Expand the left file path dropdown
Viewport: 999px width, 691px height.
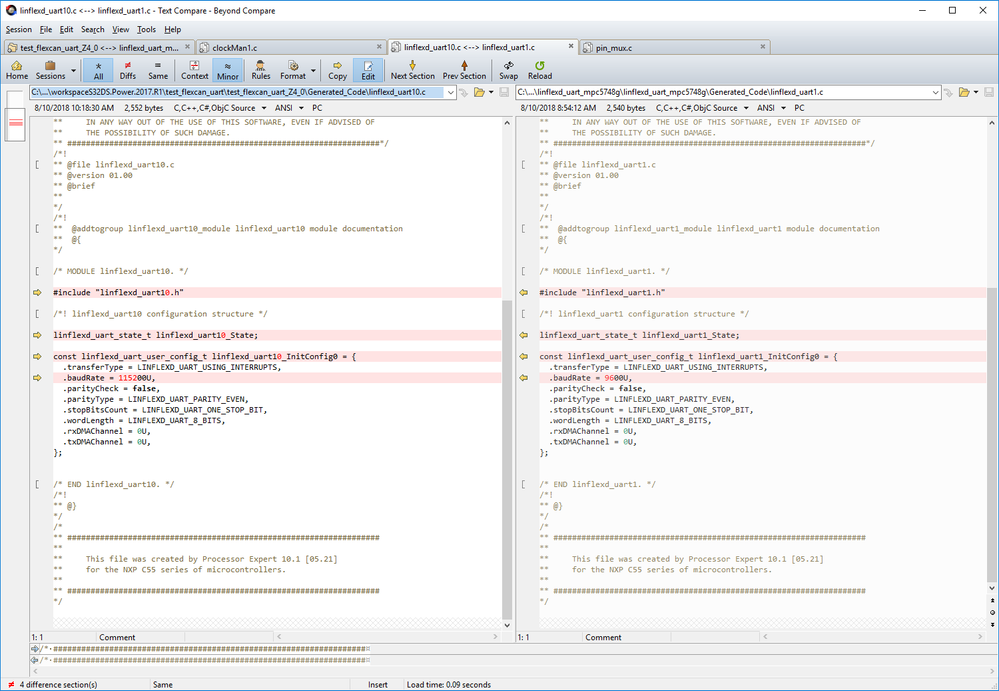pyautogui.click(x=451, y=92)
